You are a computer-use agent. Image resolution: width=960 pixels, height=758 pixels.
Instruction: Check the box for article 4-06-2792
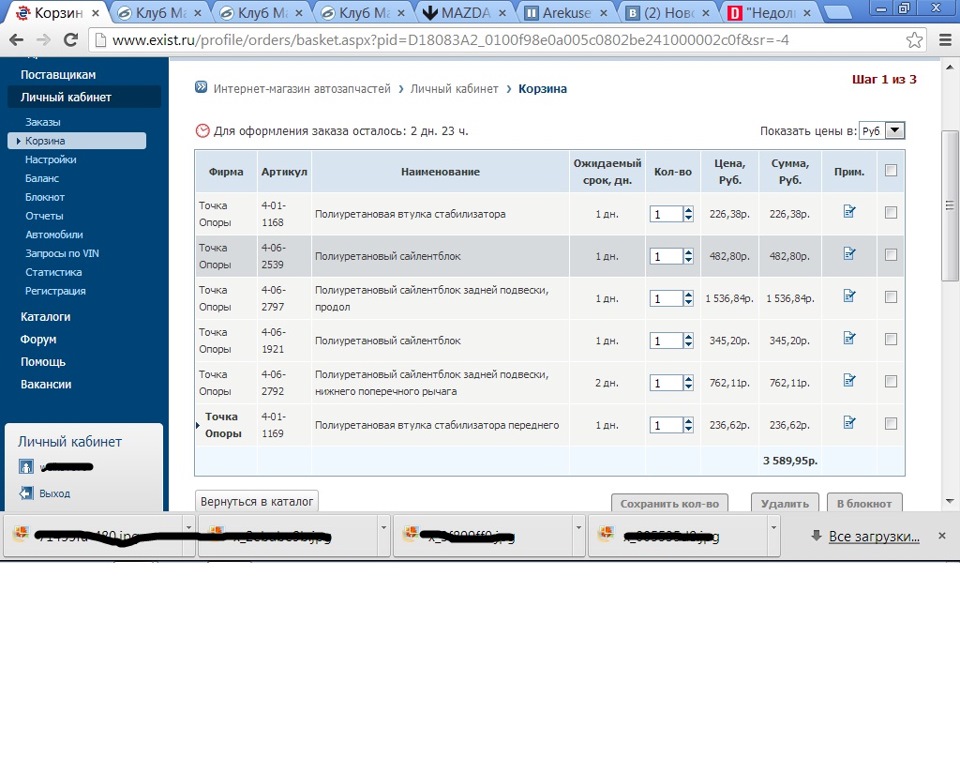pyautogui.click(x=891, y=381)
